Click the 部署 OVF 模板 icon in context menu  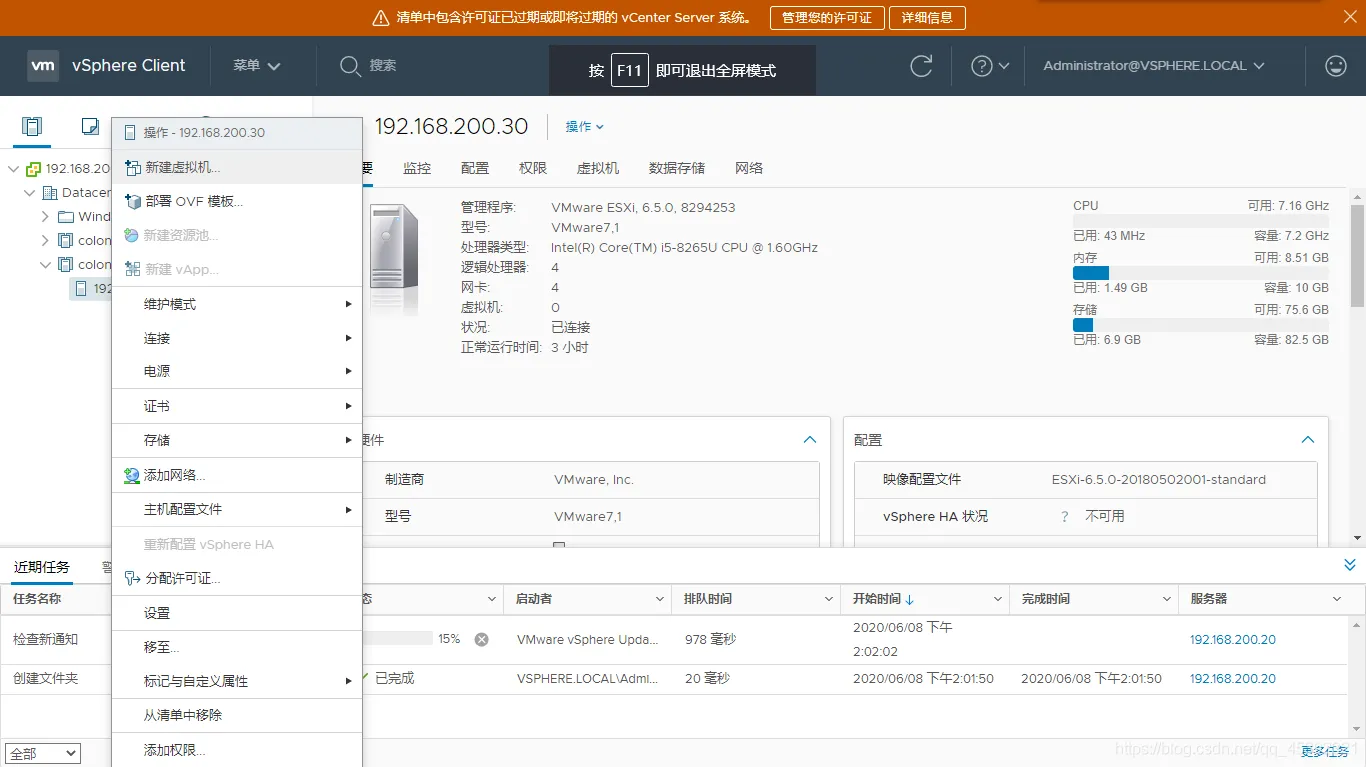coord(132,201)
